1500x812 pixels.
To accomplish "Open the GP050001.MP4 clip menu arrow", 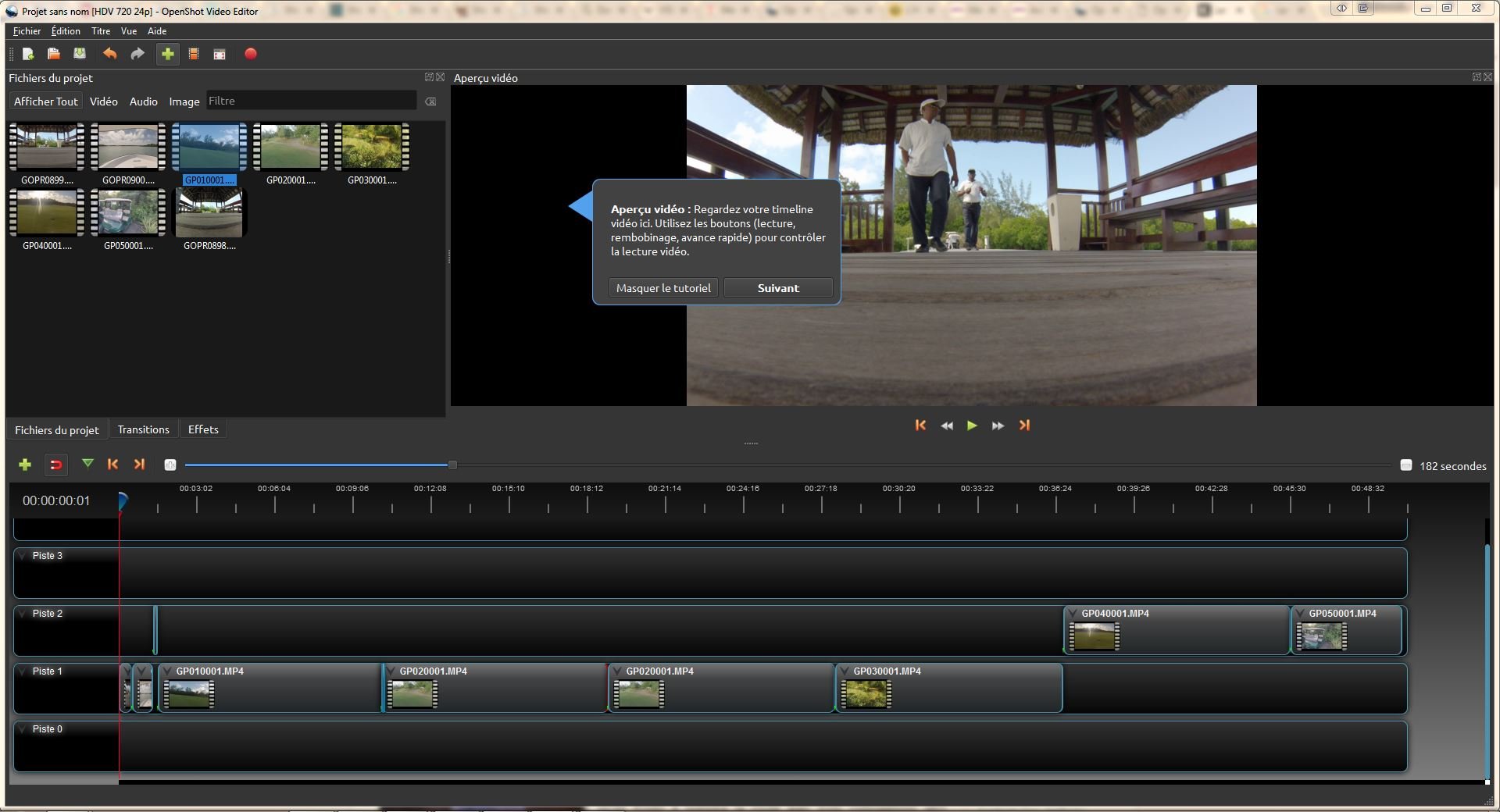I will 1300,614.
